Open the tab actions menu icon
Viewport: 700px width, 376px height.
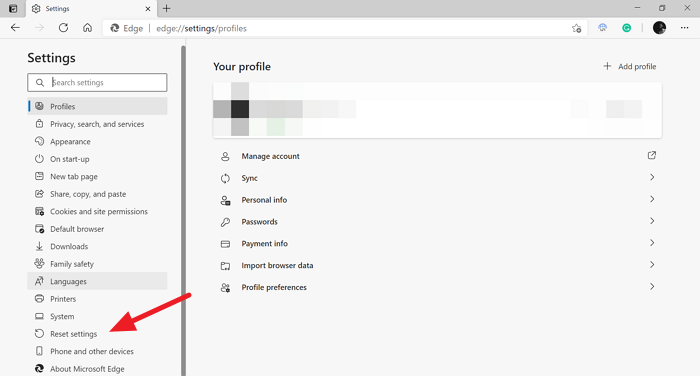13,8
